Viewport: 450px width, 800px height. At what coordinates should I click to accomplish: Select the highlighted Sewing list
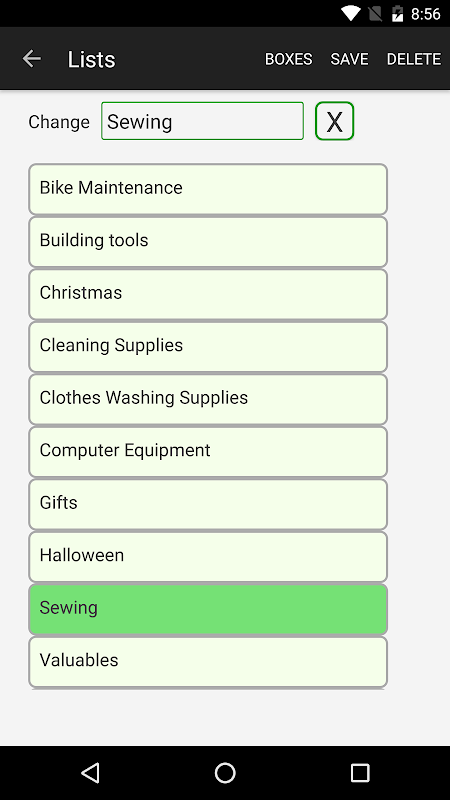(x=208, y=609)
